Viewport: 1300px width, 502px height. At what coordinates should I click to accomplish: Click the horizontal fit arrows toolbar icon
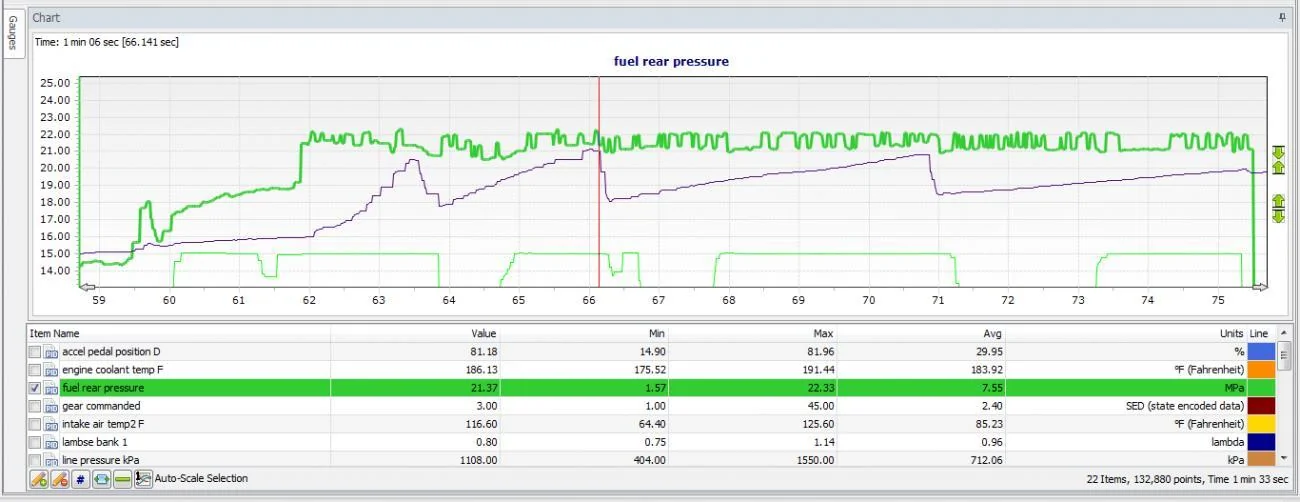tap(101, 479)
